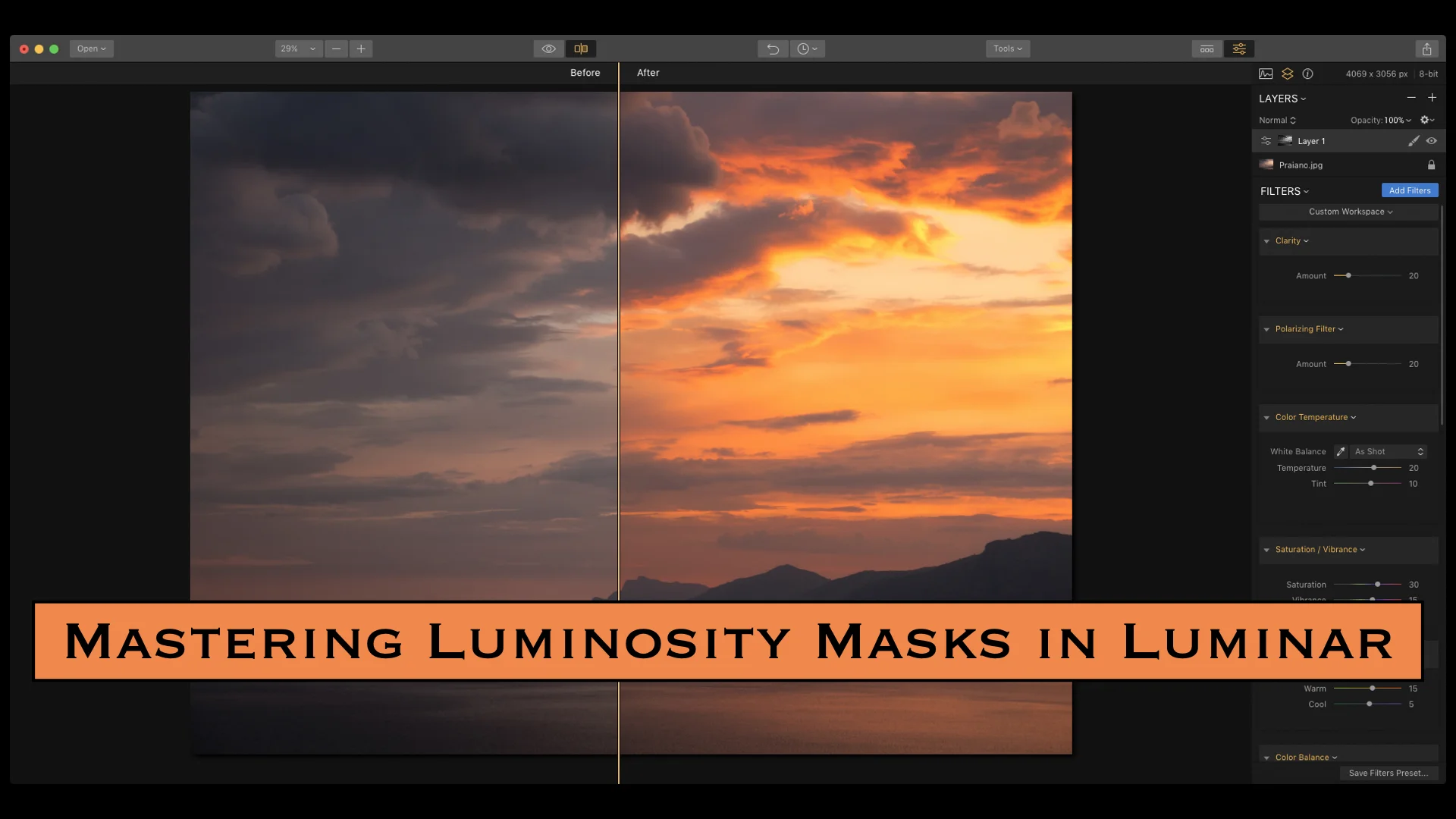Click the share/export icon
This screenshot has height=819, width=1456.
pyautogui.click(x=1426, y=49)
